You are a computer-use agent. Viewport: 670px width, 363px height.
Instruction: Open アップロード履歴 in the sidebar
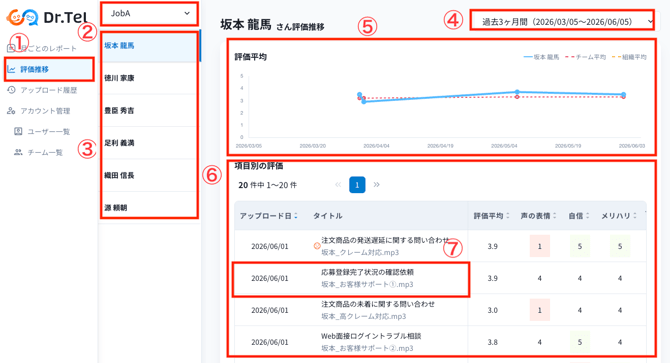[x=49, y=90]
